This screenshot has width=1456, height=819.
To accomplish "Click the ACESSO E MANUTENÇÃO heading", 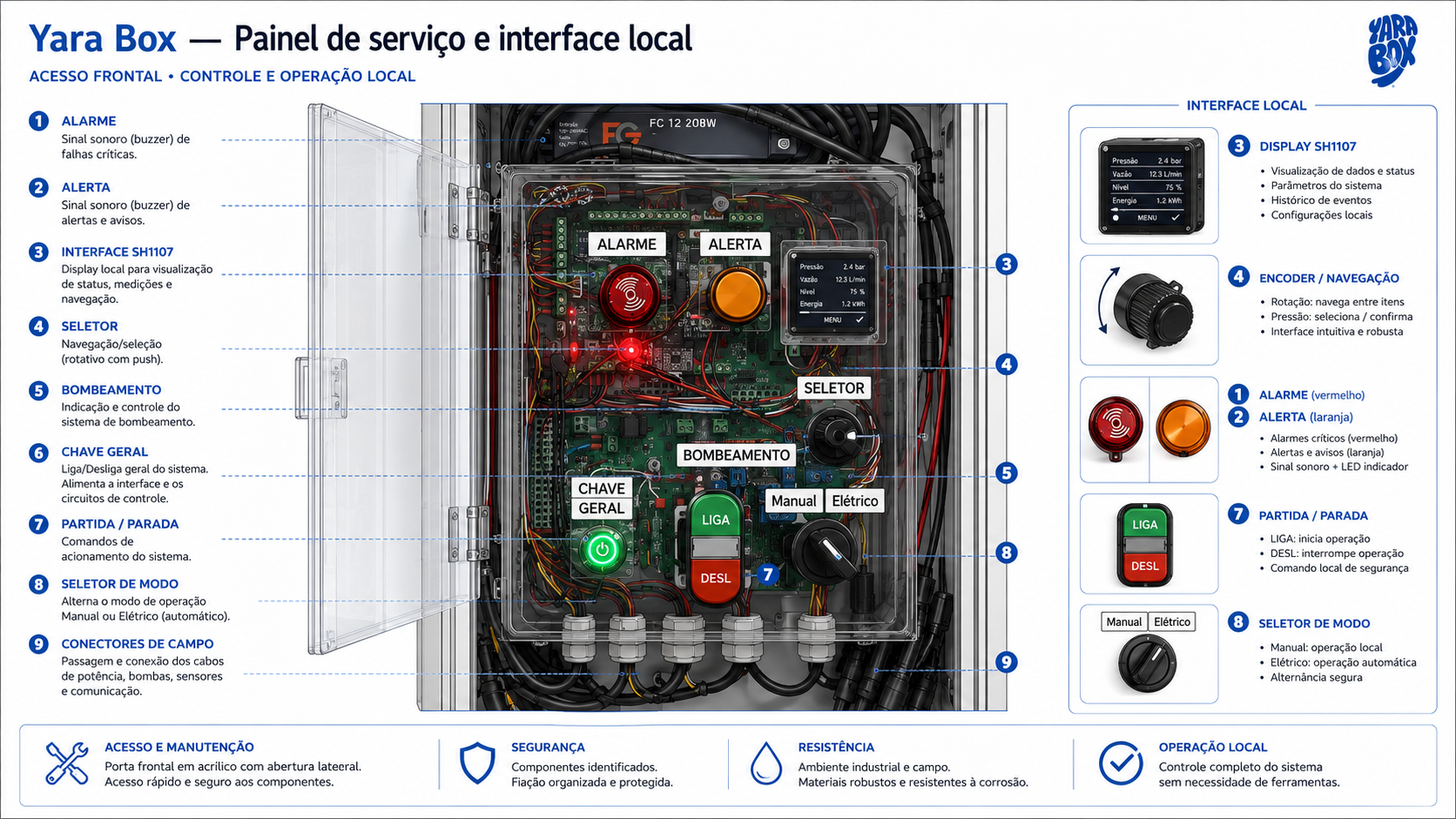I will coord(179,748).
